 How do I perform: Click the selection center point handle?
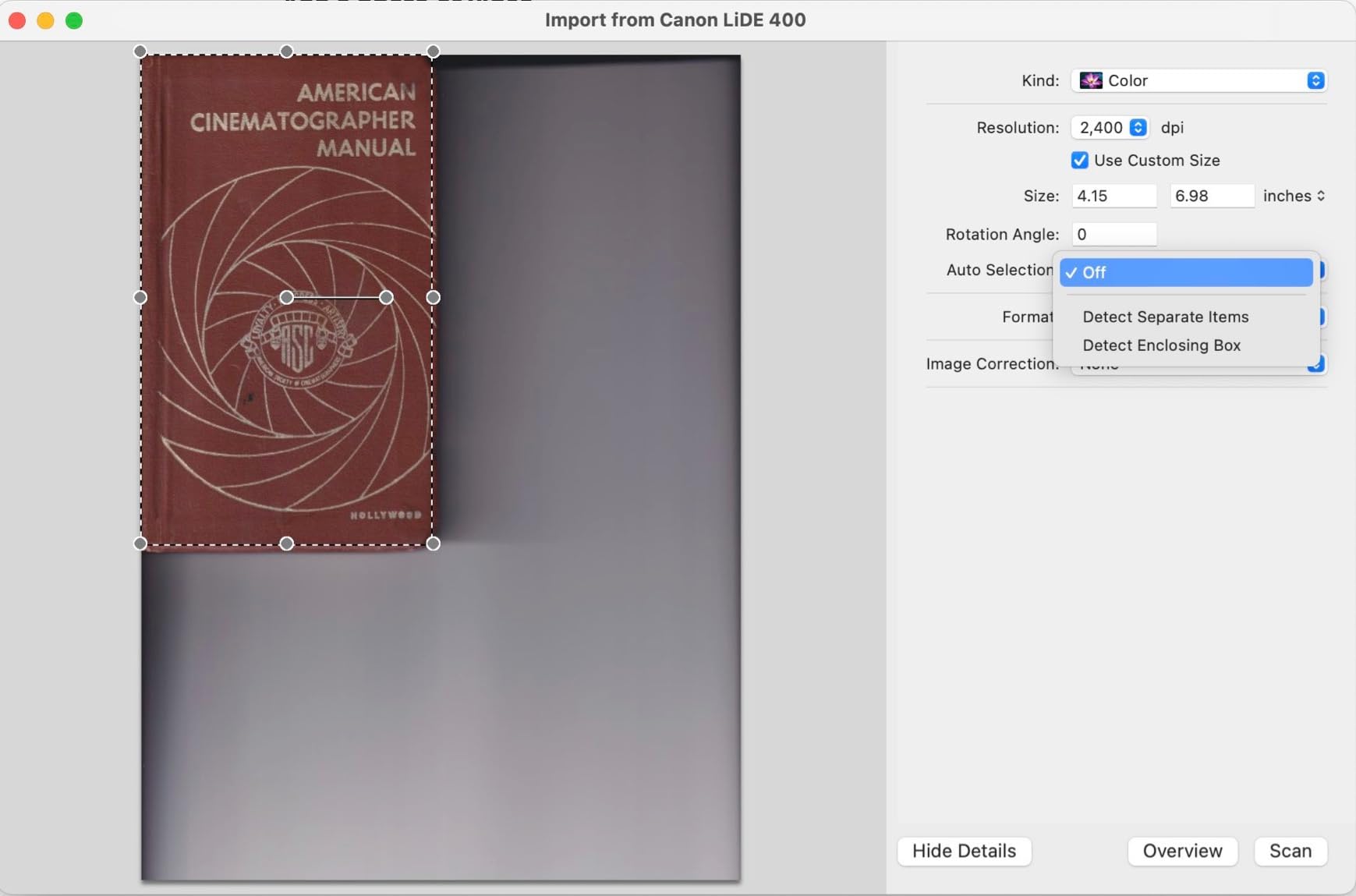click(x=287, y=297)
